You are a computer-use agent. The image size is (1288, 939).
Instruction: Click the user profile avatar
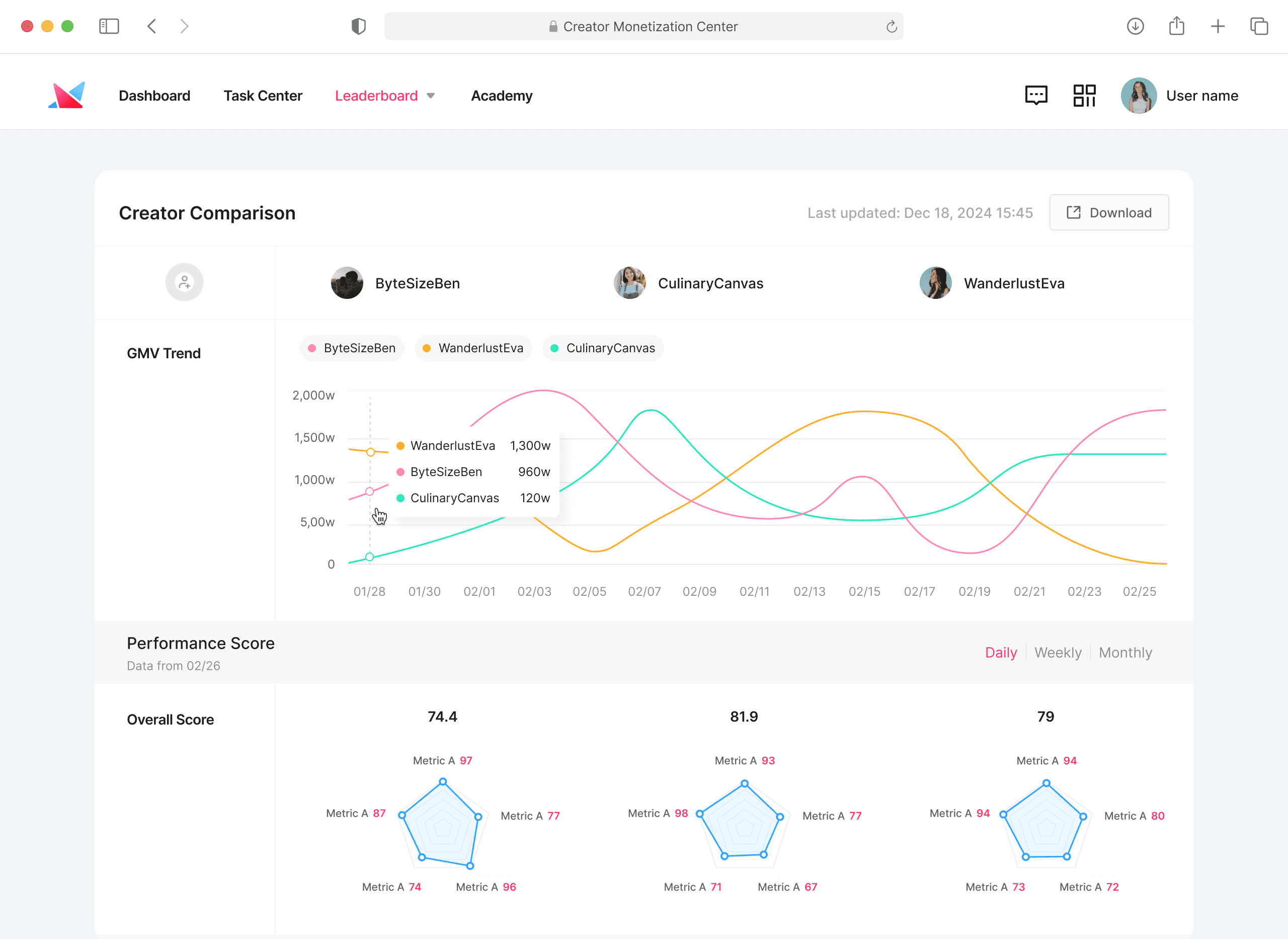(1139, 96)
